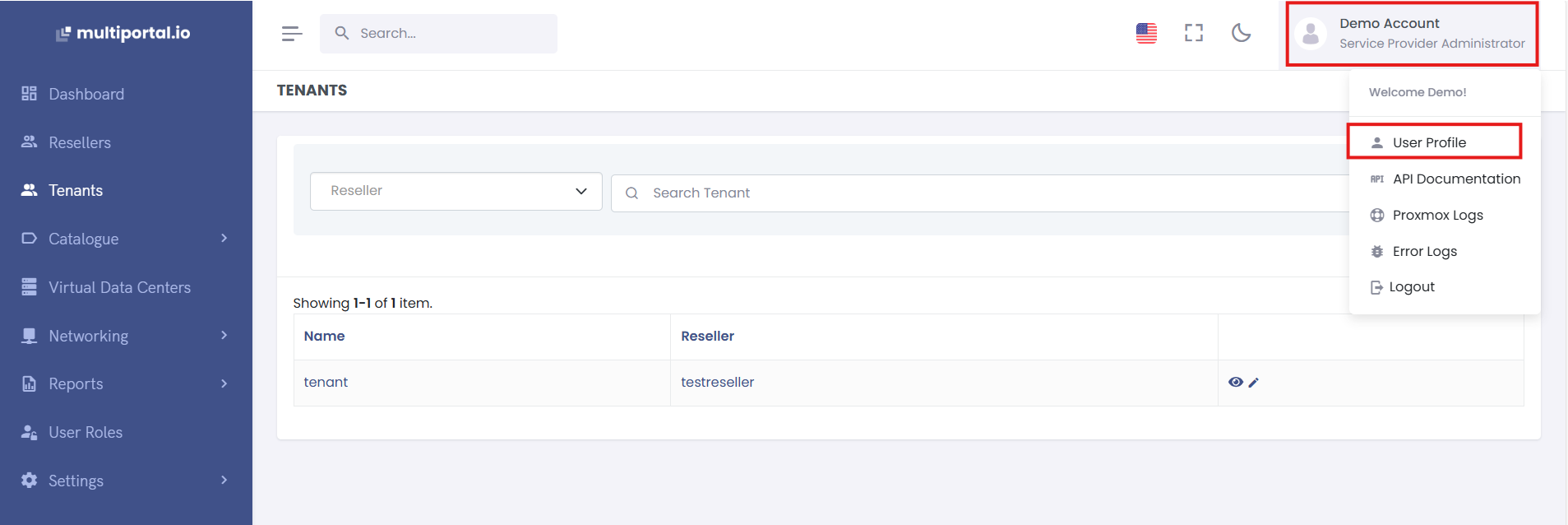Click the TENANTS page title
This screenshot has width=1568, height=525.
(312, 91)
